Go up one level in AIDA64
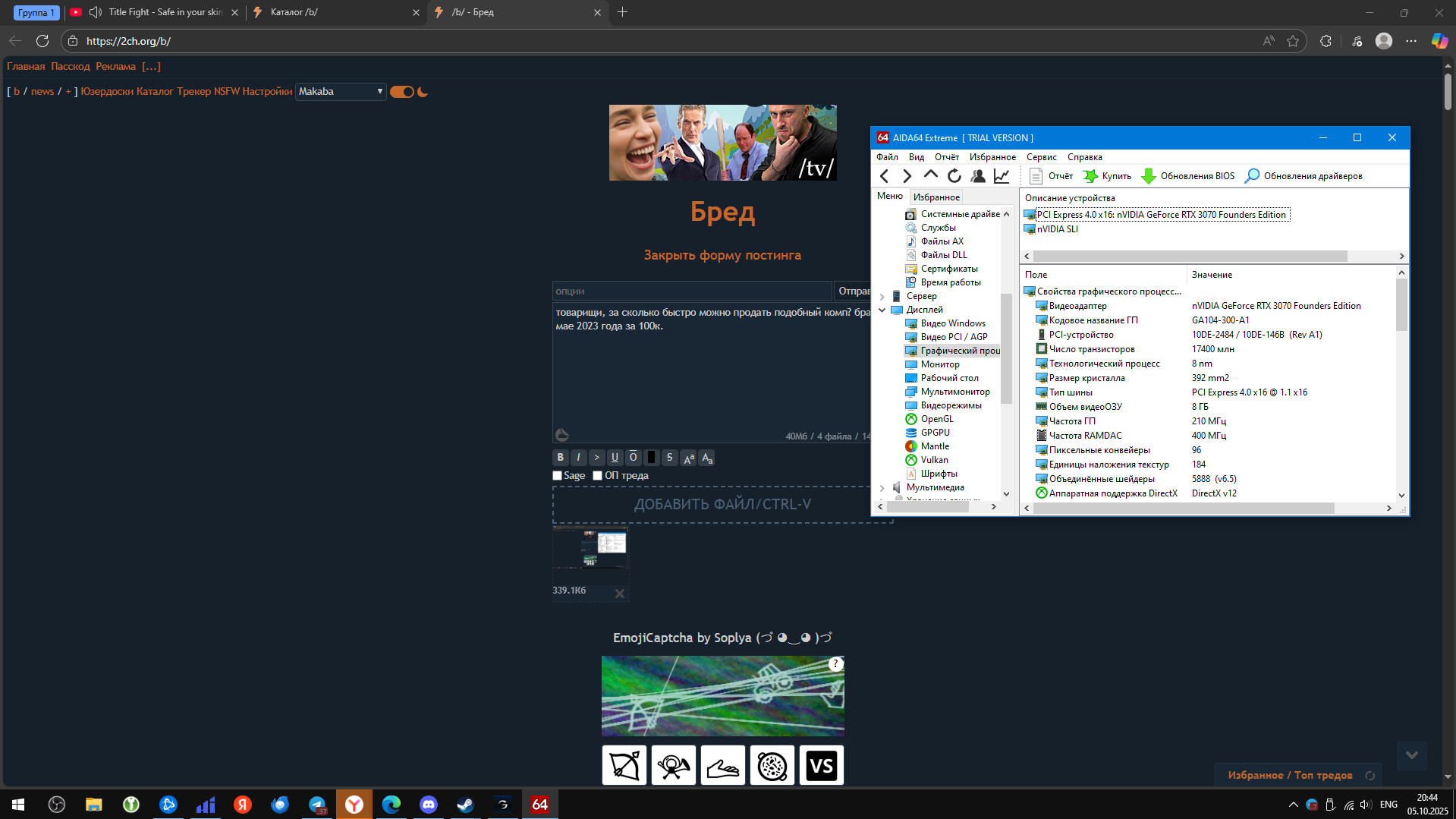Viewport: 1456px width, 819px height. (x=930, y=176)
